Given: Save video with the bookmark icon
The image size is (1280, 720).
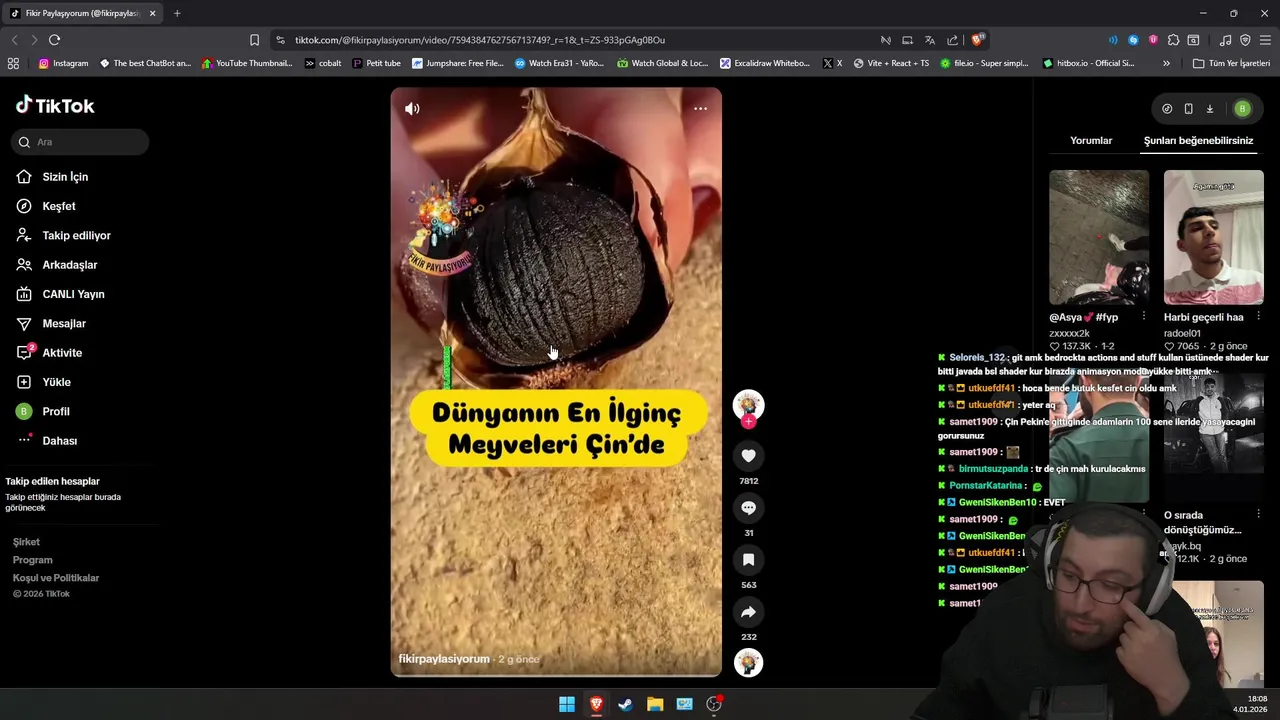Looking at the screenshot, I should 748,560.
